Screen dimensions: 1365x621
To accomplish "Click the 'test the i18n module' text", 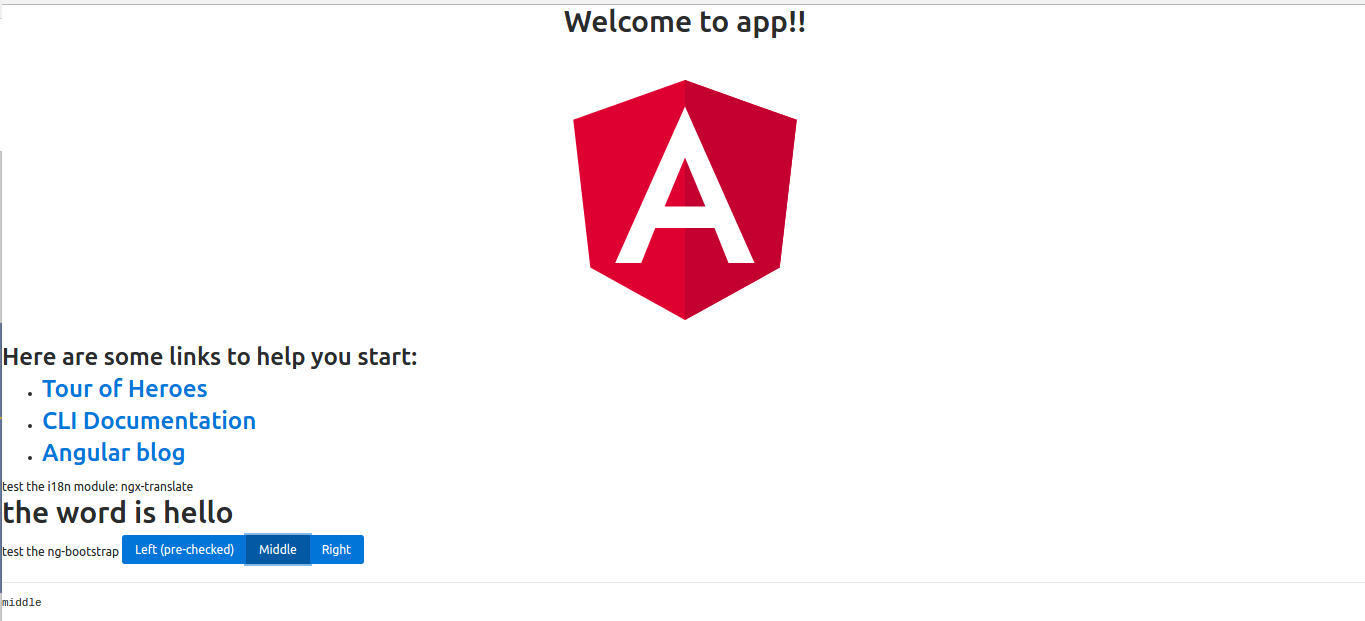I will coord(98,487).
